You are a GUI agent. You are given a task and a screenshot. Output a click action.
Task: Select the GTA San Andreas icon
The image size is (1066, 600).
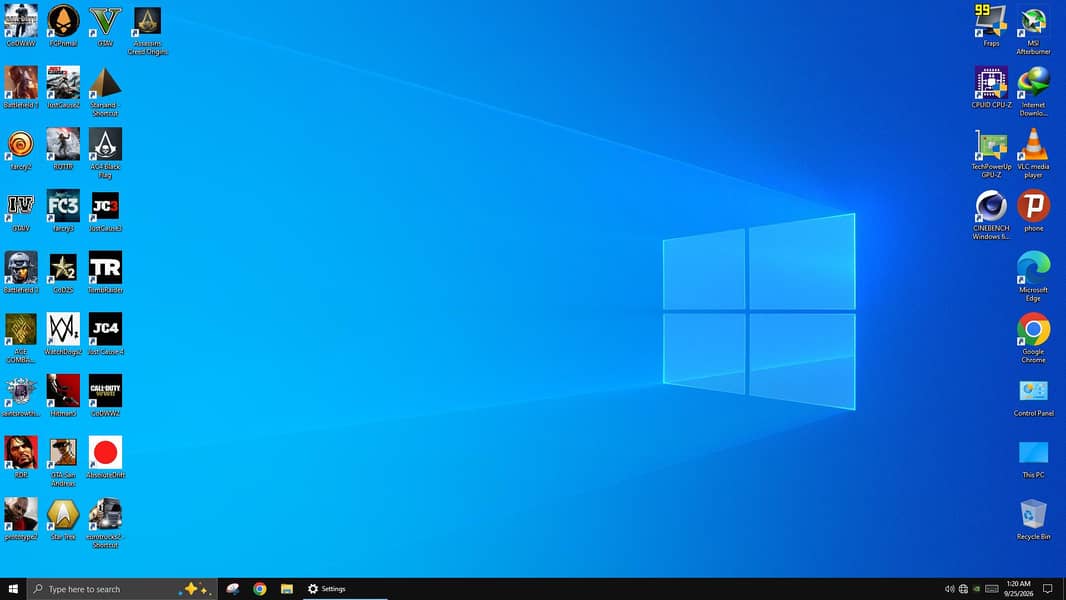pyautogui.click(x=63, y=453)
